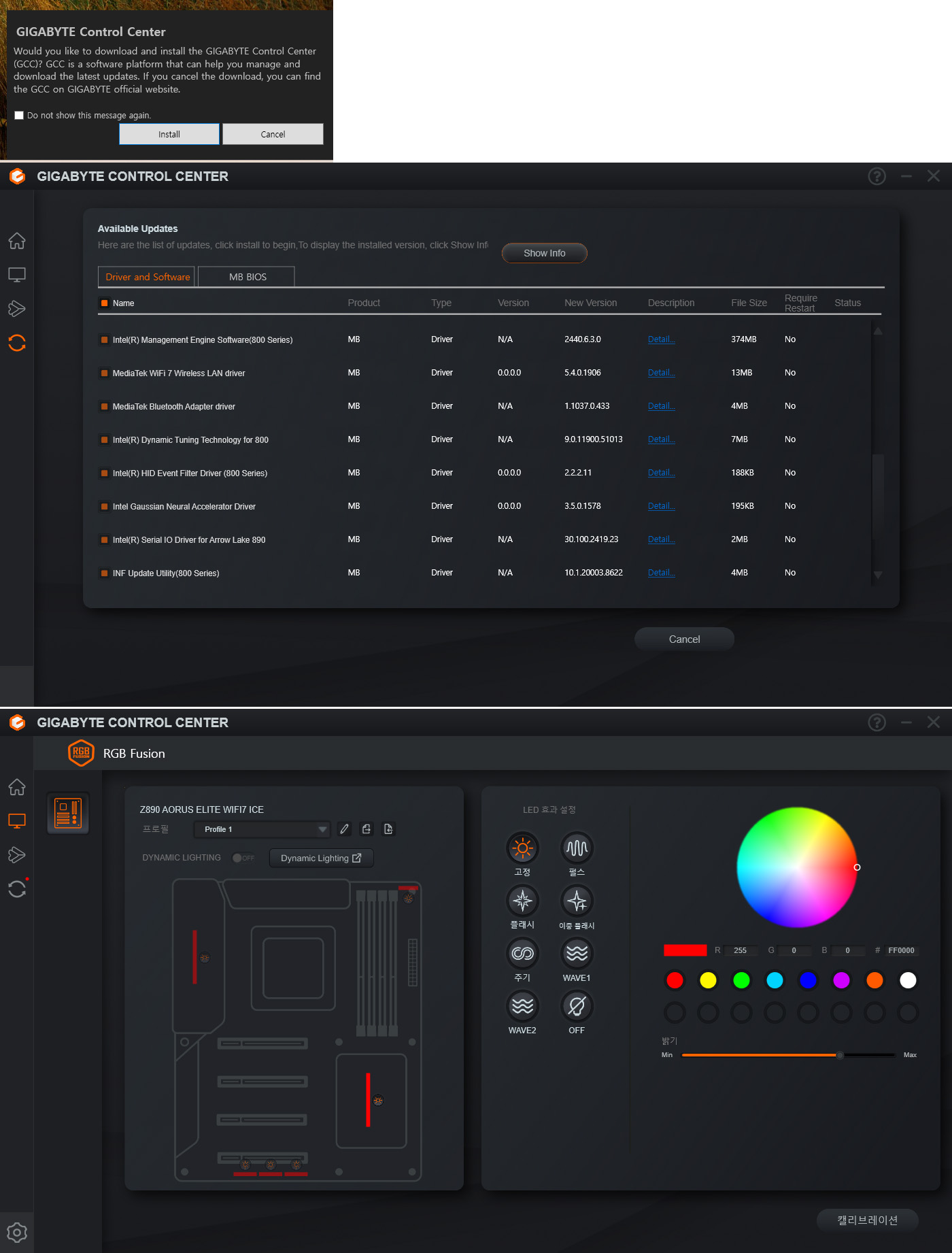Open Detail link for MediaTek WiFi 7 driver
Image resolution: width=952 pixels, height=1253 pixels.
point(661,373)
